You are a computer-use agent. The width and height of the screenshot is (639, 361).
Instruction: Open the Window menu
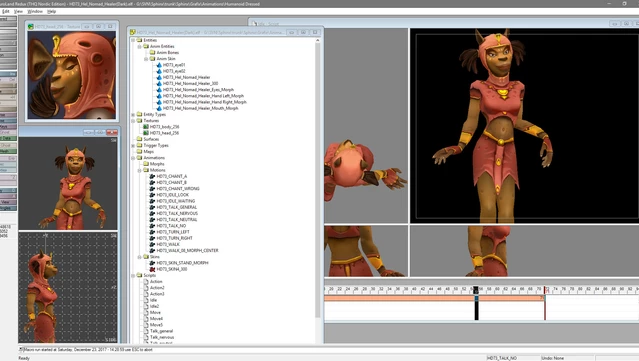pos(35,11)
